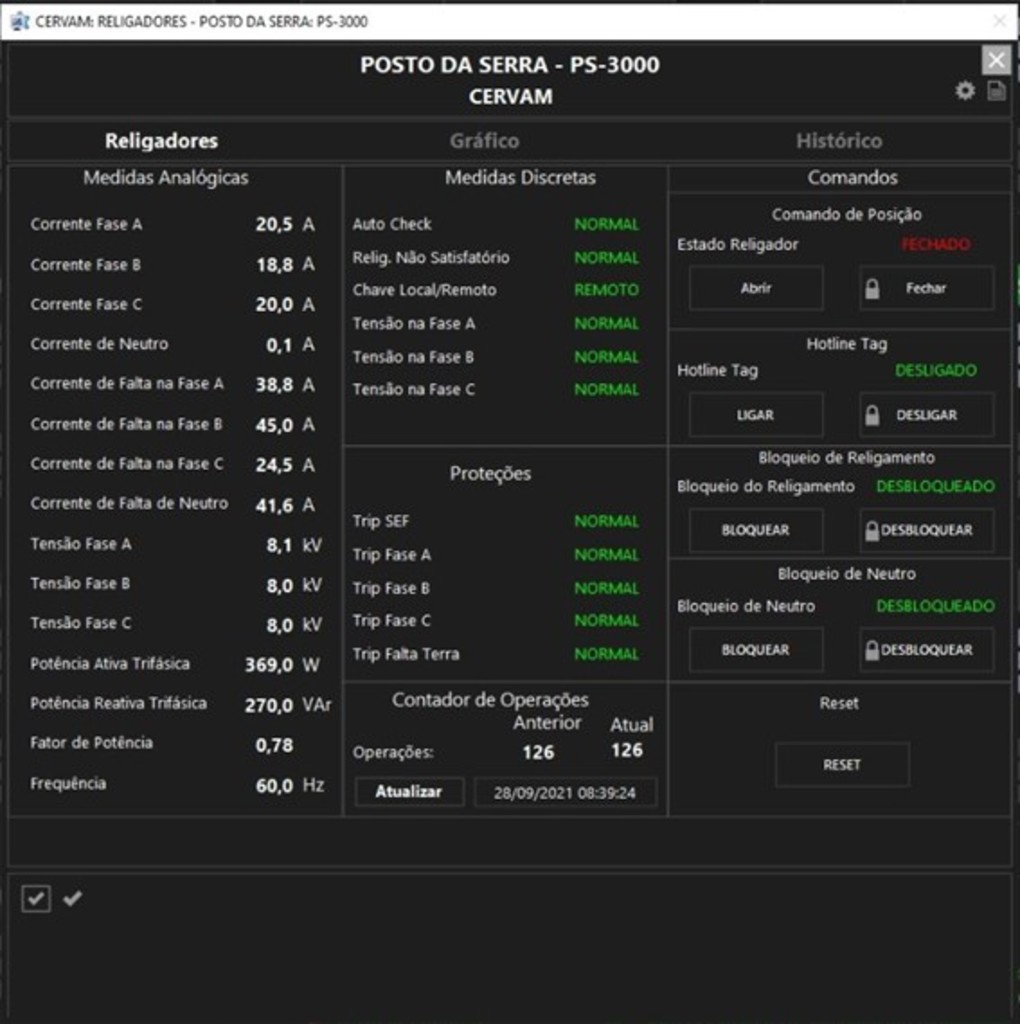Click Atualizar to refresh operations counter

(409, 792)
